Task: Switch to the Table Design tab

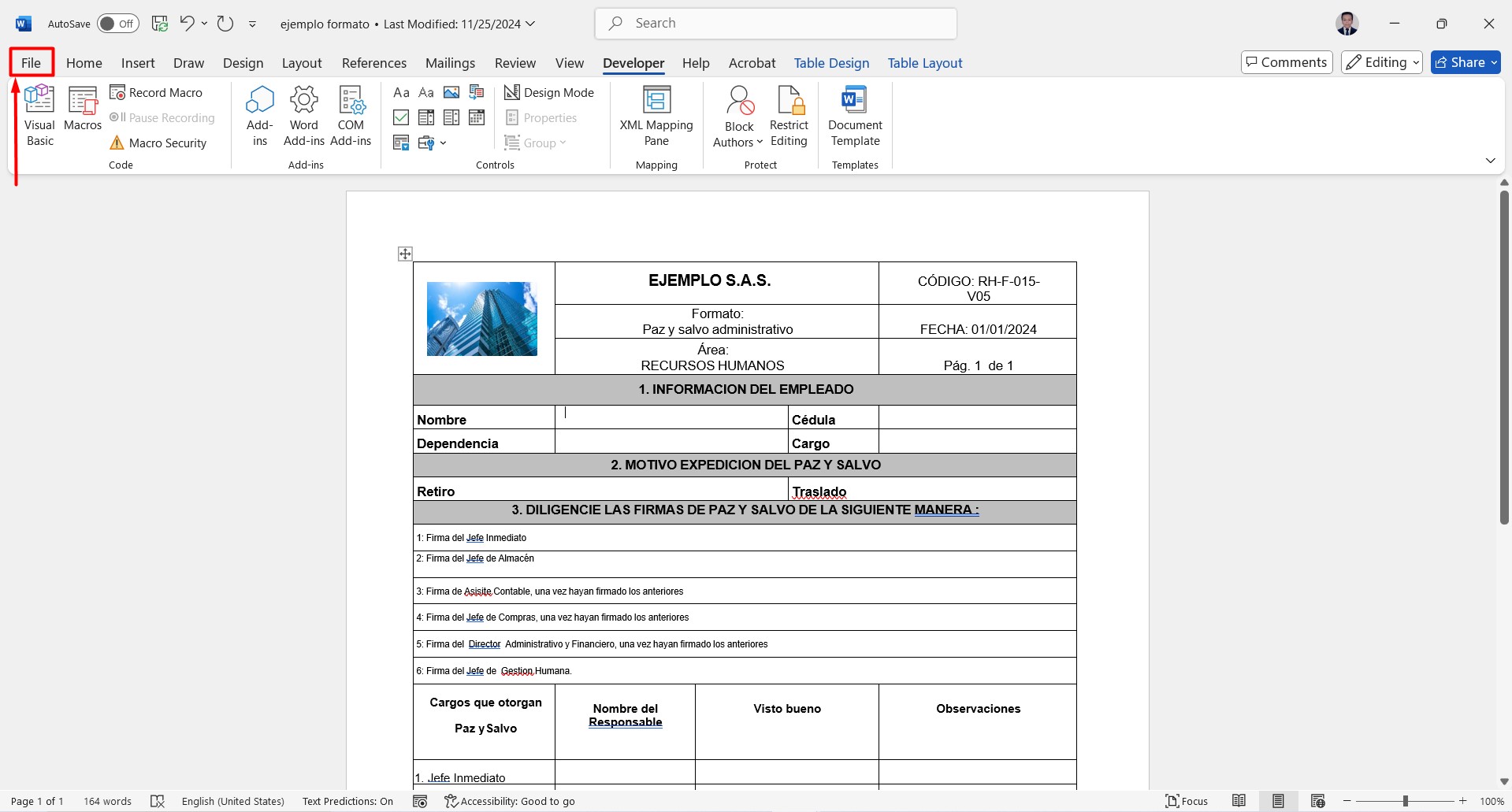Action: [x=831, y=63]
